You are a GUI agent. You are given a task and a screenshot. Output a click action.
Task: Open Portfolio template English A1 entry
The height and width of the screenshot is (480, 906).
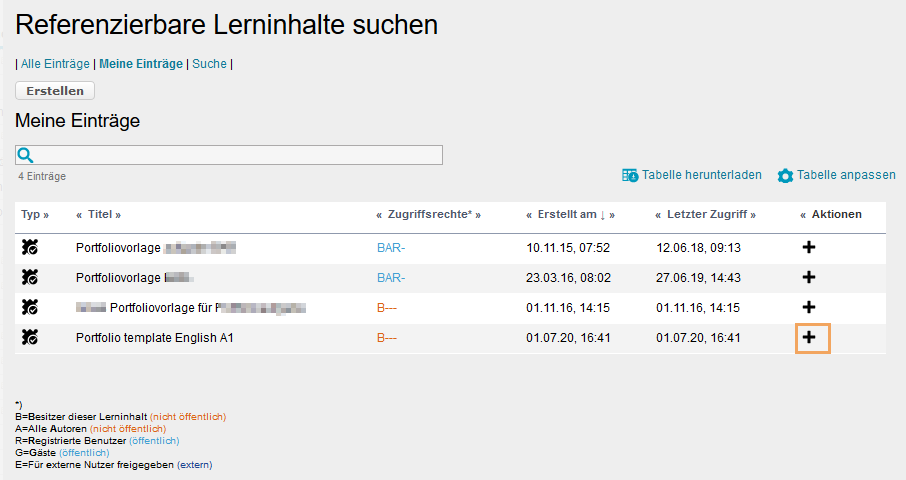click(x=155, y=338)
